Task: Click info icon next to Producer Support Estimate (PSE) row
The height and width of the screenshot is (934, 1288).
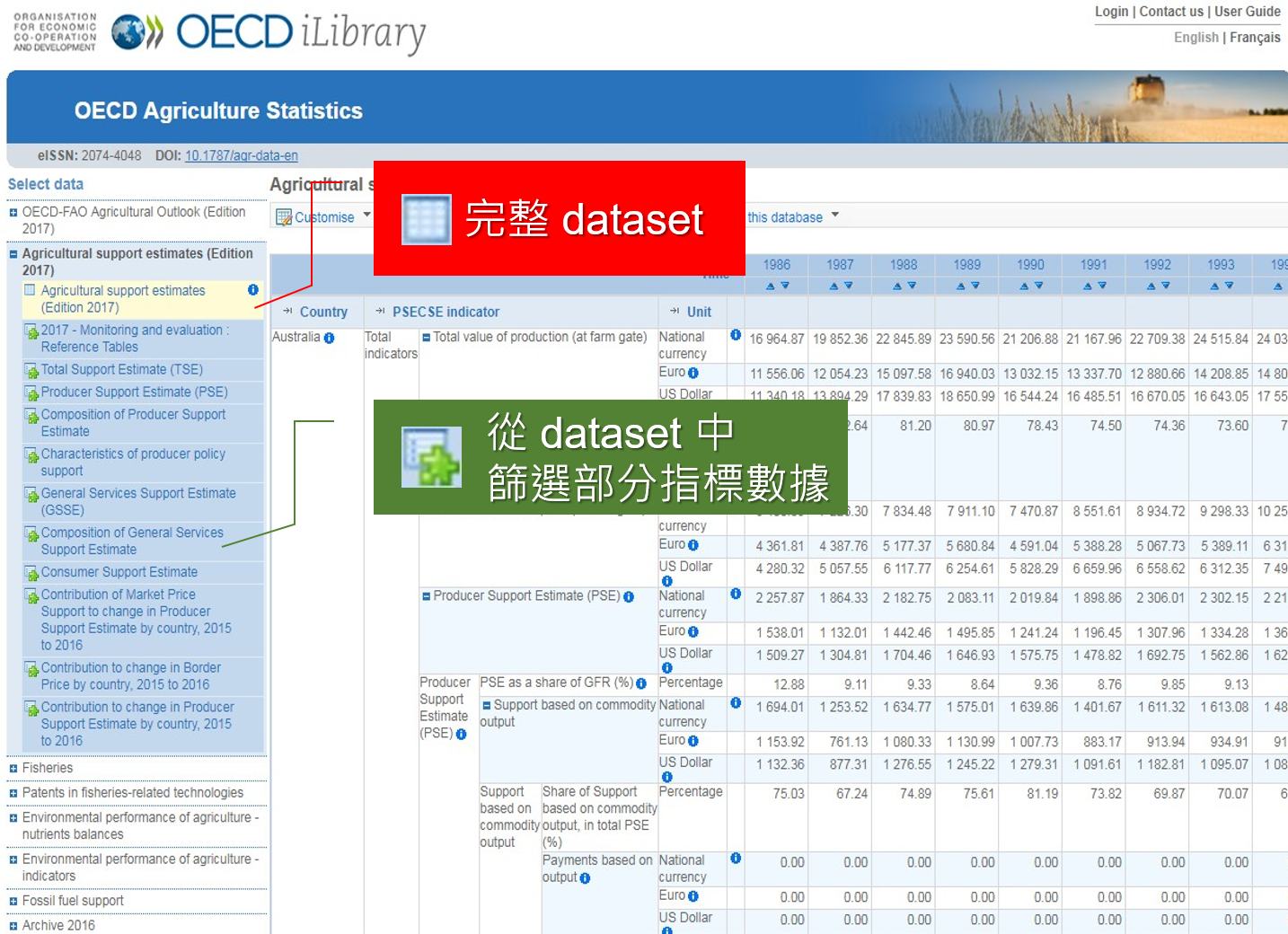Action: [629, 597]
